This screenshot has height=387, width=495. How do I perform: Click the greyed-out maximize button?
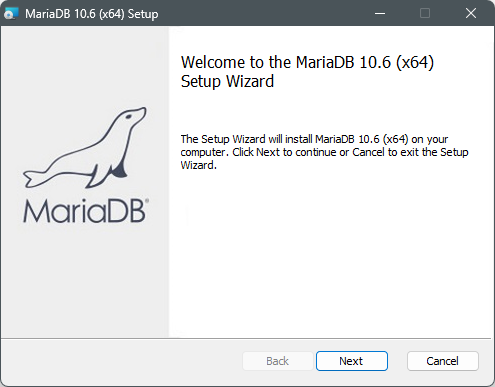425,13
